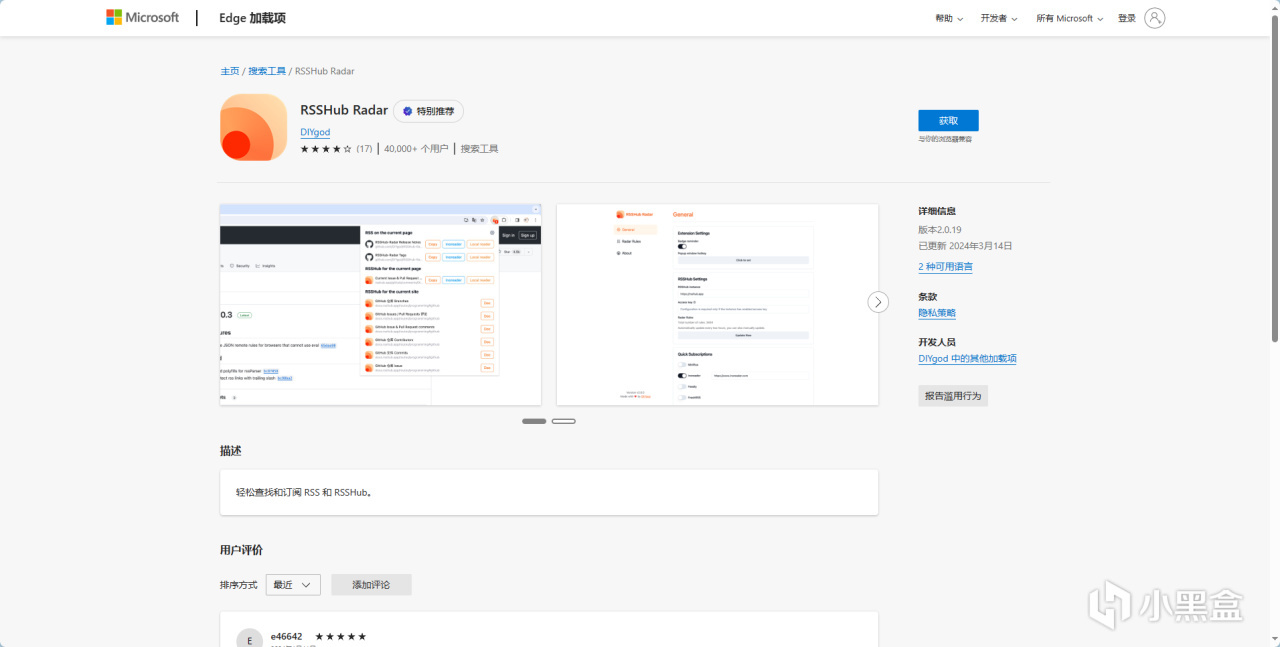Click the 获取 button
1280x647 pixels.
(x=948, y=120)
